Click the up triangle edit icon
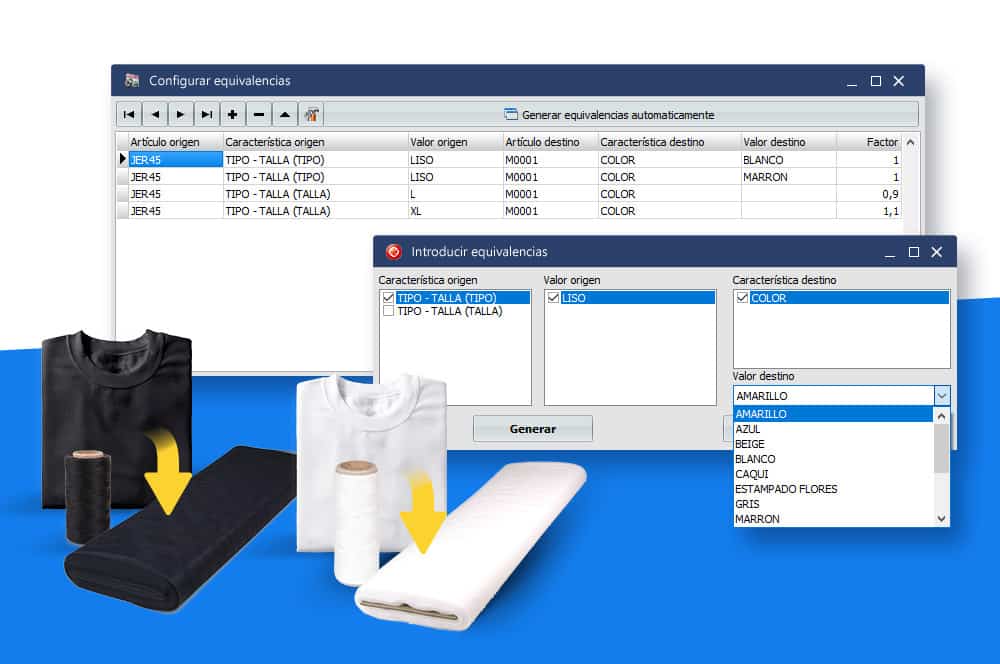The height and width of the screenshot is (664, 1000). click(285, 115)
